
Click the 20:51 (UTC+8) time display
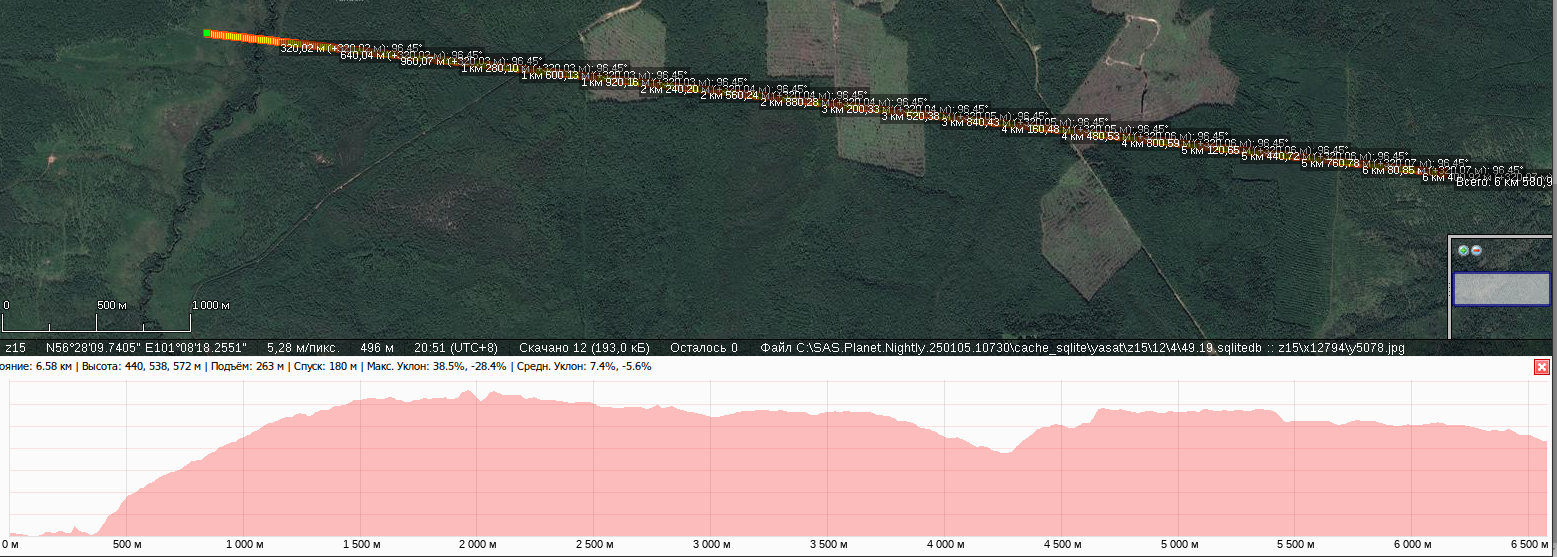[455, 348]
